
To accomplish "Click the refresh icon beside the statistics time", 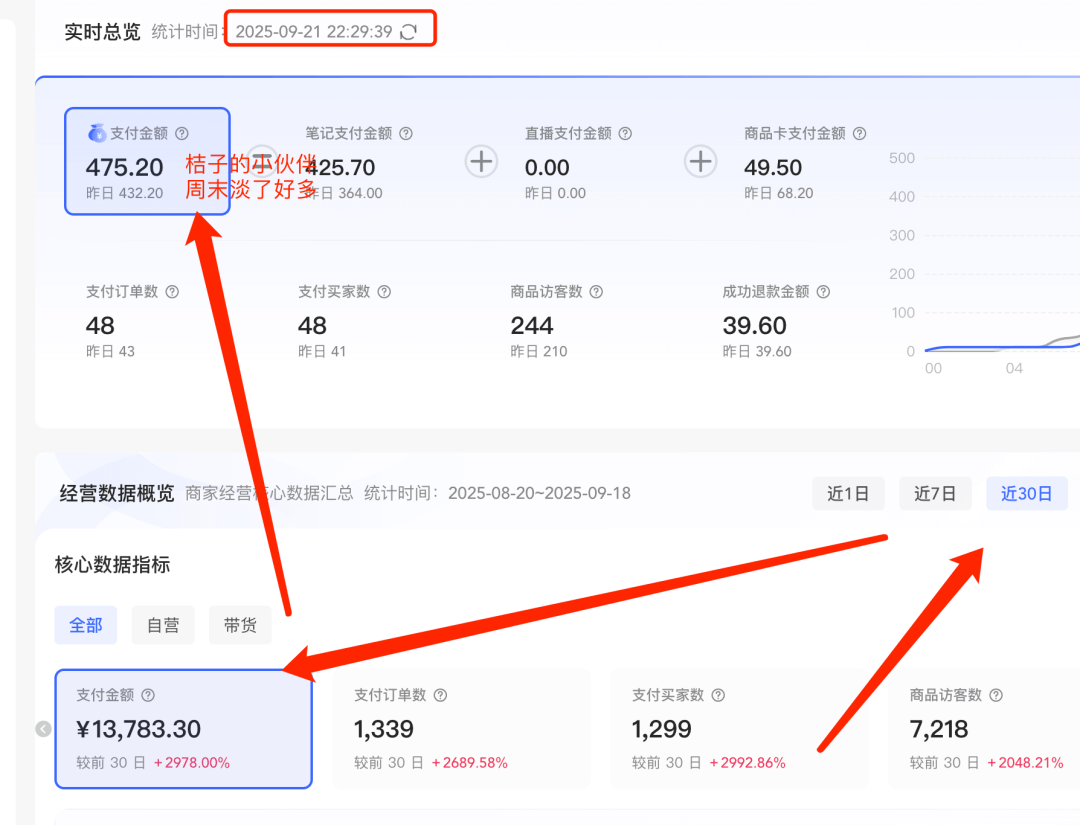I will point(408,32).
